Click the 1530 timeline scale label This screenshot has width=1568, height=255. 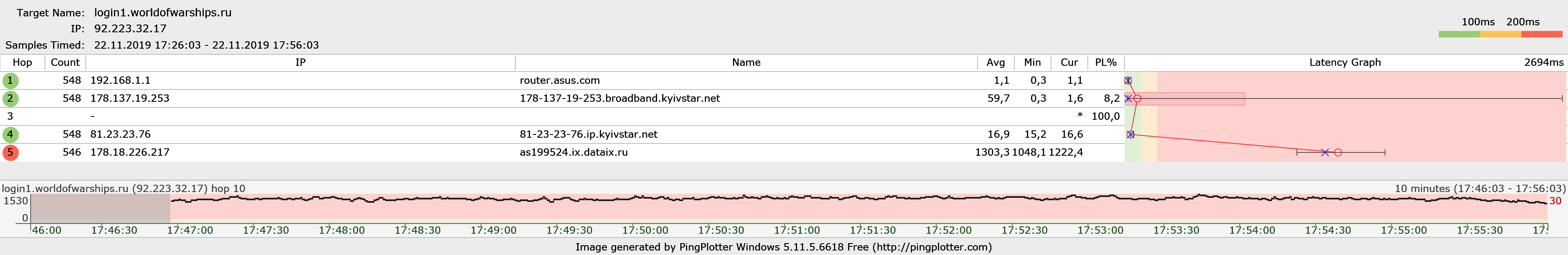16,201
